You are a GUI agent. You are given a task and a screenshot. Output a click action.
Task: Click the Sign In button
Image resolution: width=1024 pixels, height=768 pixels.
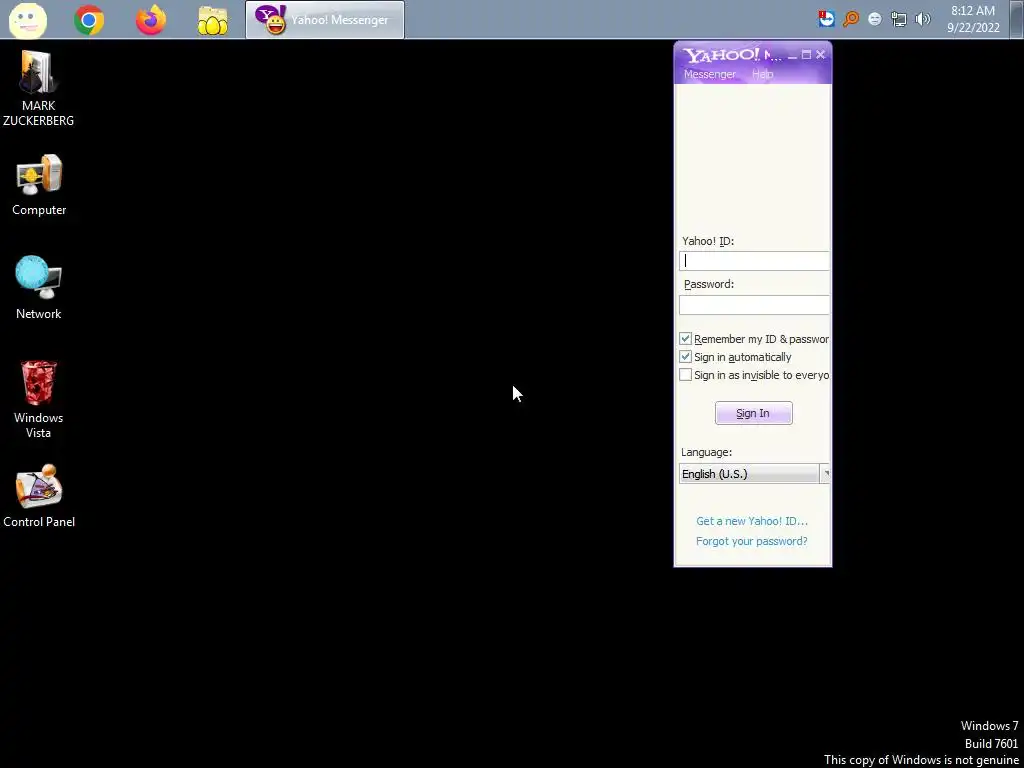[x=754, y=413]
